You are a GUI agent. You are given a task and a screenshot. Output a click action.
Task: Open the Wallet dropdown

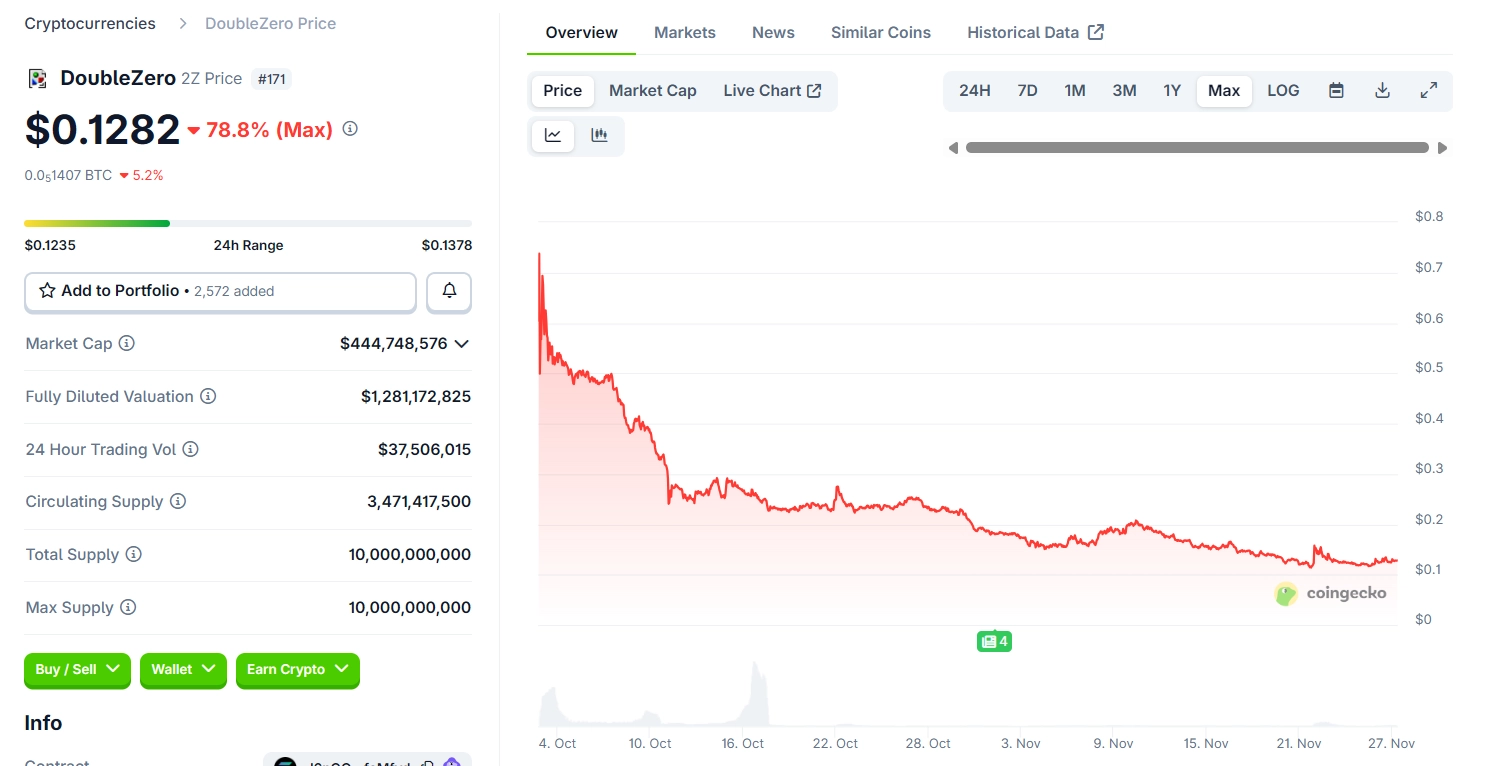coord(183,669)
